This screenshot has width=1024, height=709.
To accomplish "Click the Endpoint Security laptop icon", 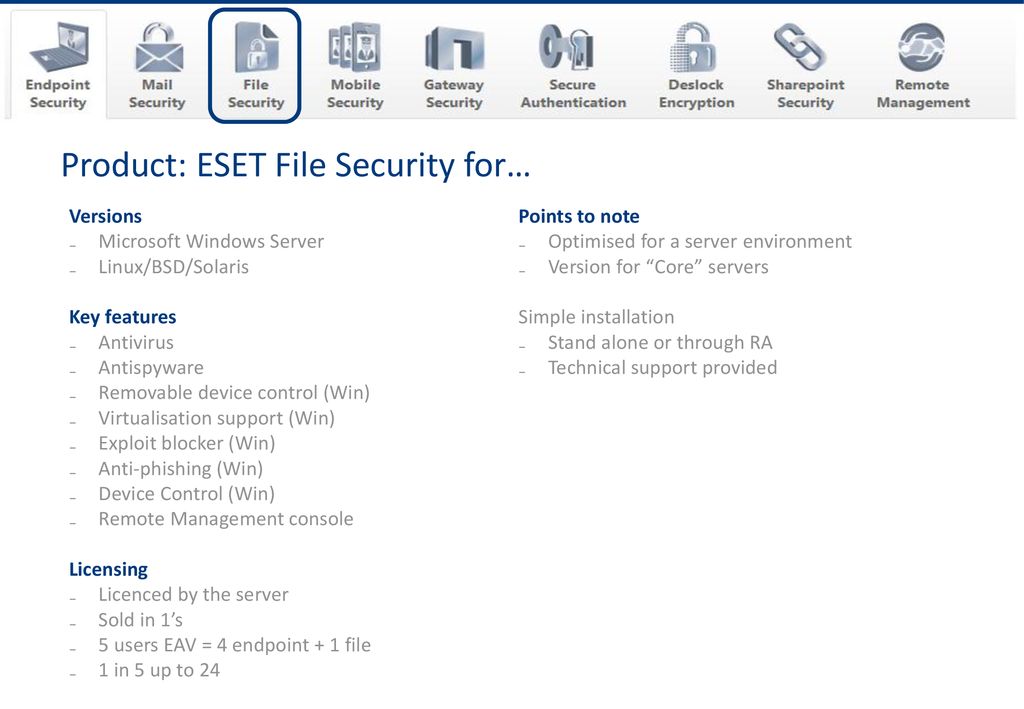I will (58, 47).
